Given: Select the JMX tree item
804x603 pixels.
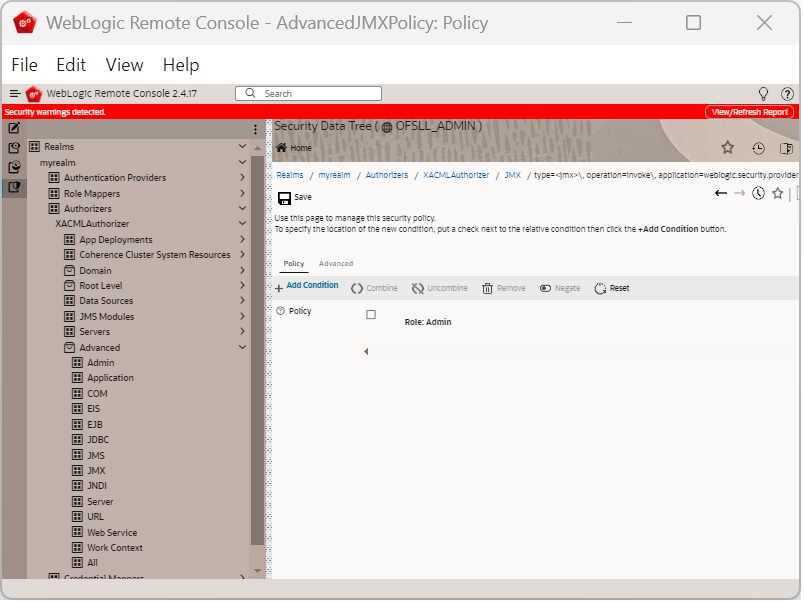Looking at the screenshot, I should pyautogui.click(x=96, y=472).
